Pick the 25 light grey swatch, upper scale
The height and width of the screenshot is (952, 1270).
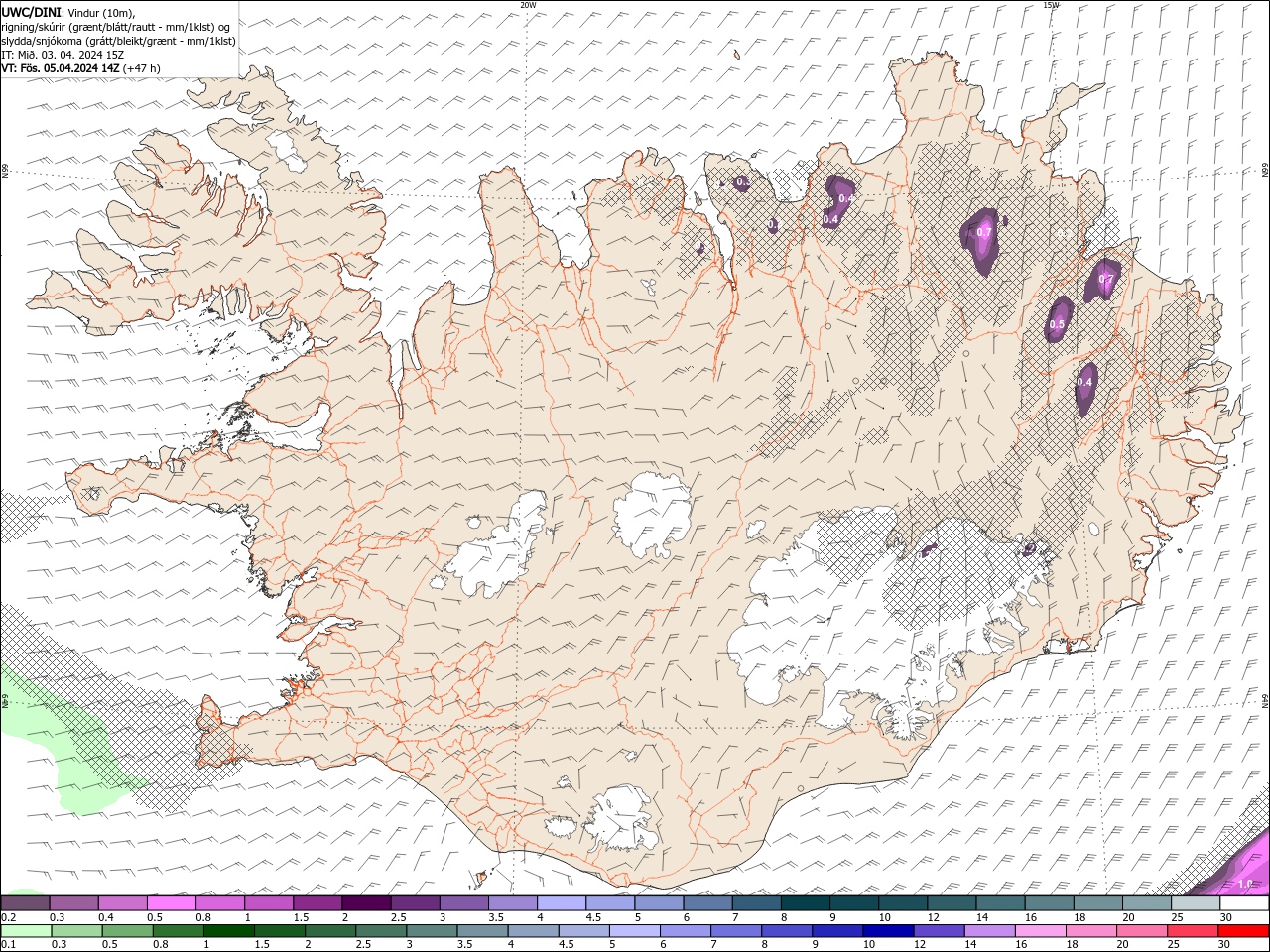click(x=1196, y=903)
